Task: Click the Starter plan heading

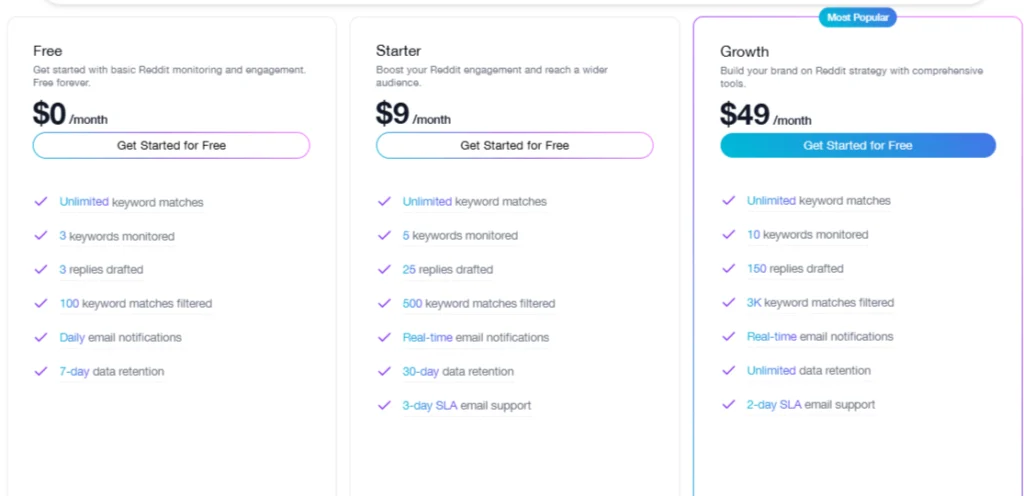Action: (397, 50)
